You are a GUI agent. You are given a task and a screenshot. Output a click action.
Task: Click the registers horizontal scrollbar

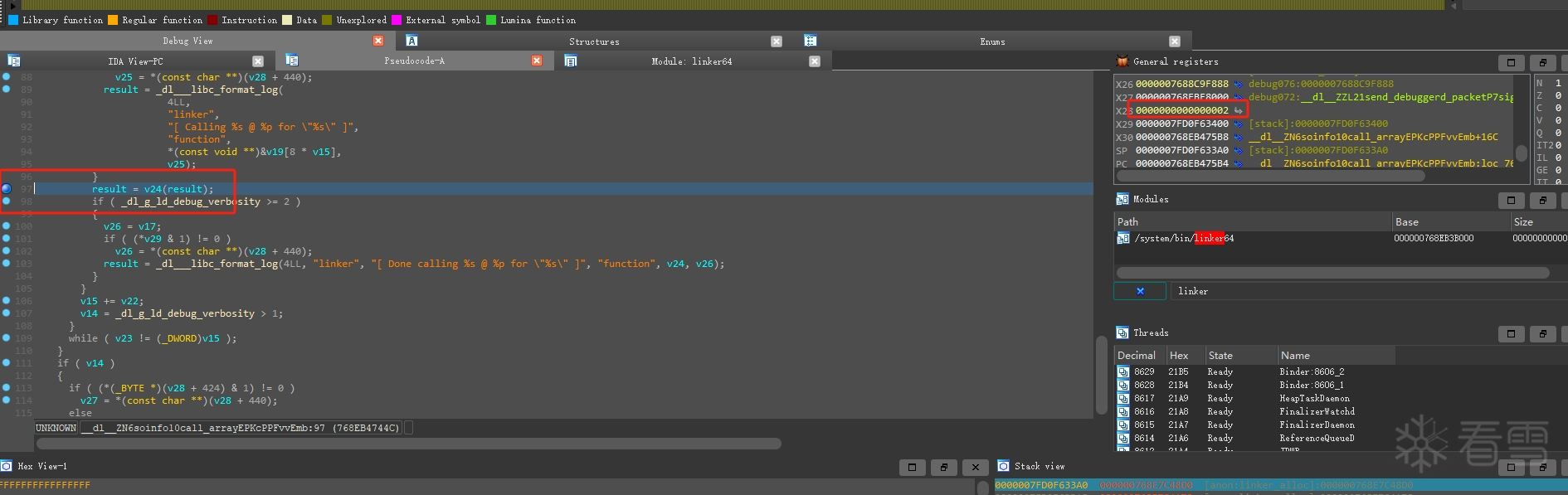click(1271, 176)
